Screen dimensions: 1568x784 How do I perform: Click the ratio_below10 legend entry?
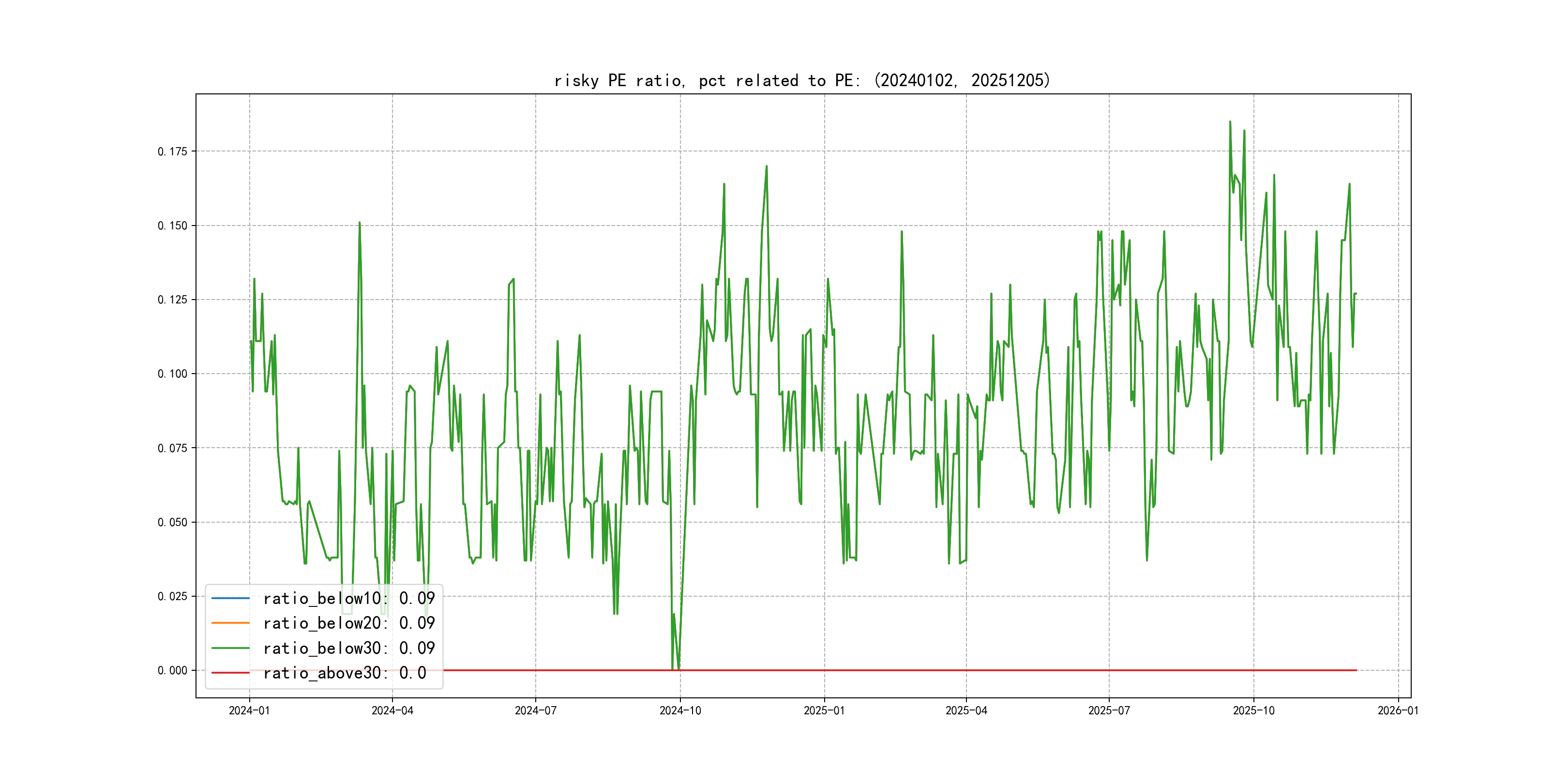(348, 598)
